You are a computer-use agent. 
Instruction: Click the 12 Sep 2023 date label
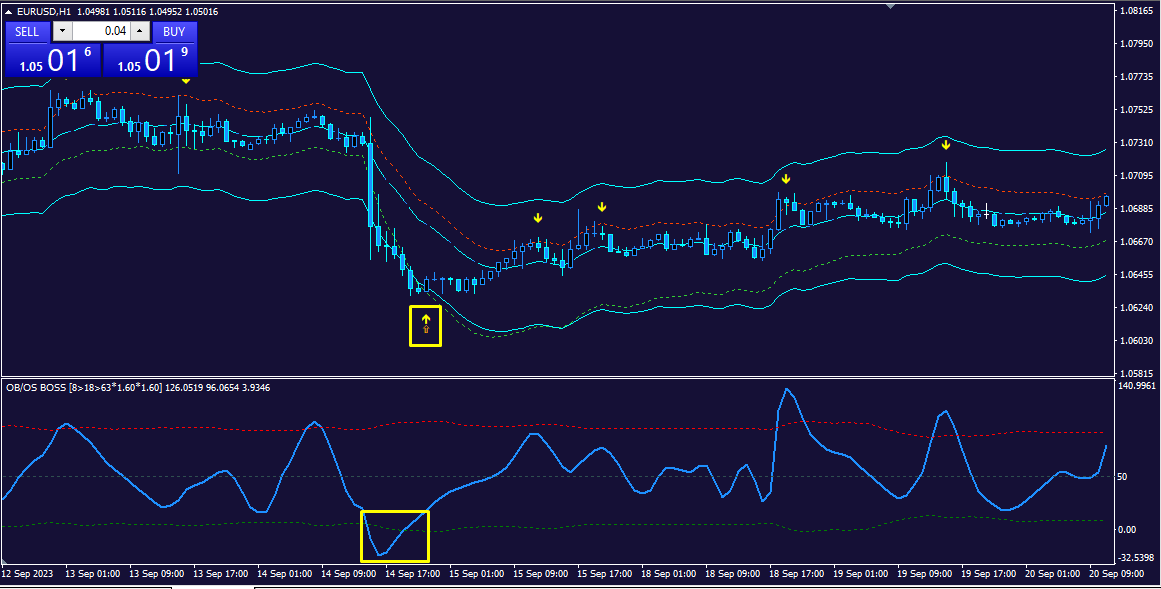coord(27,573)
